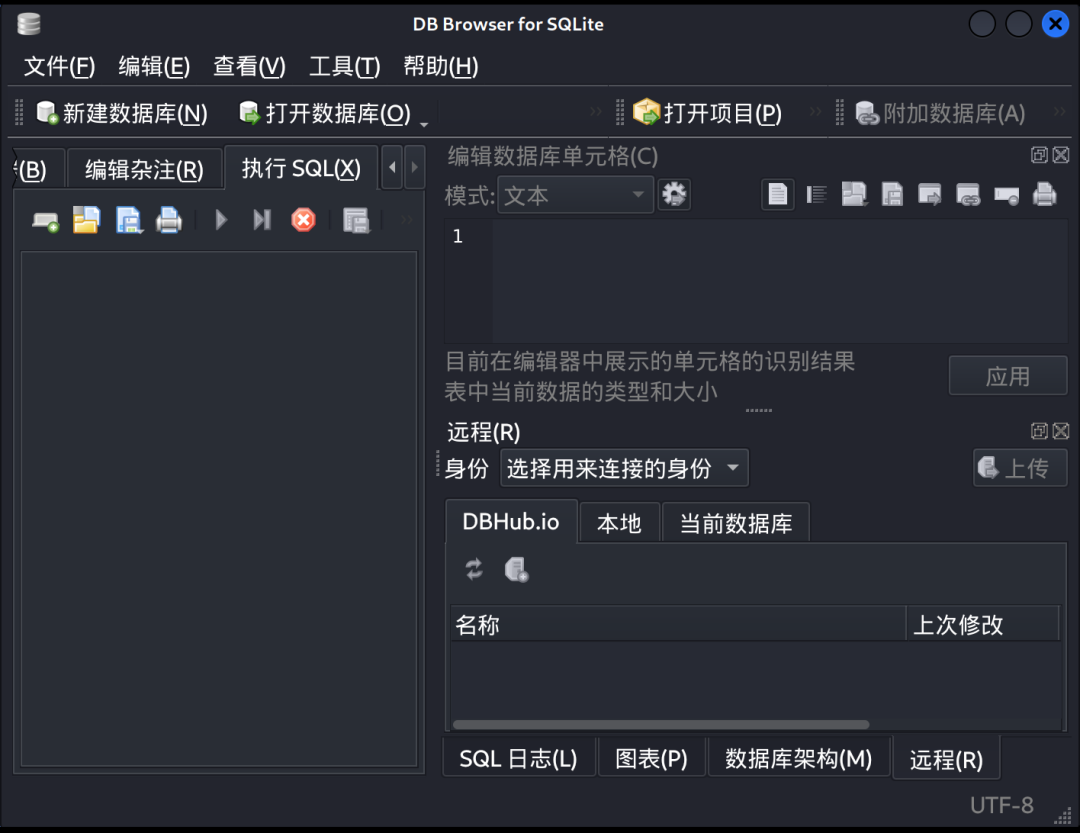Float the 远程(R) dock panel
Image resolution: width=1080 pixels, height=833 pixels.
[1039, 431]
